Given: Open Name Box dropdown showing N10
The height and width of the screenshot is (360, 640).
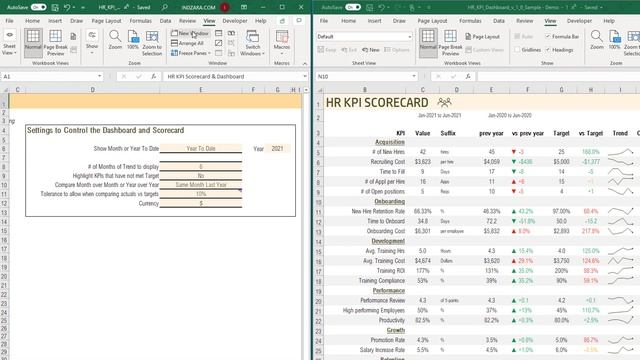Looking at the screenshot, I should (x=414, y=76).
